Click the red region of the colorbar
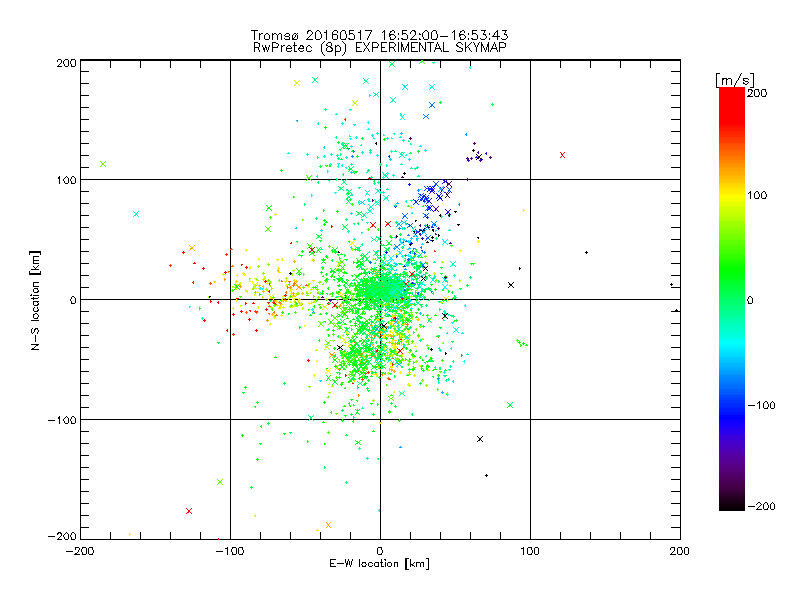The width and height of the screenshot is (800, 600). point(732,105)
